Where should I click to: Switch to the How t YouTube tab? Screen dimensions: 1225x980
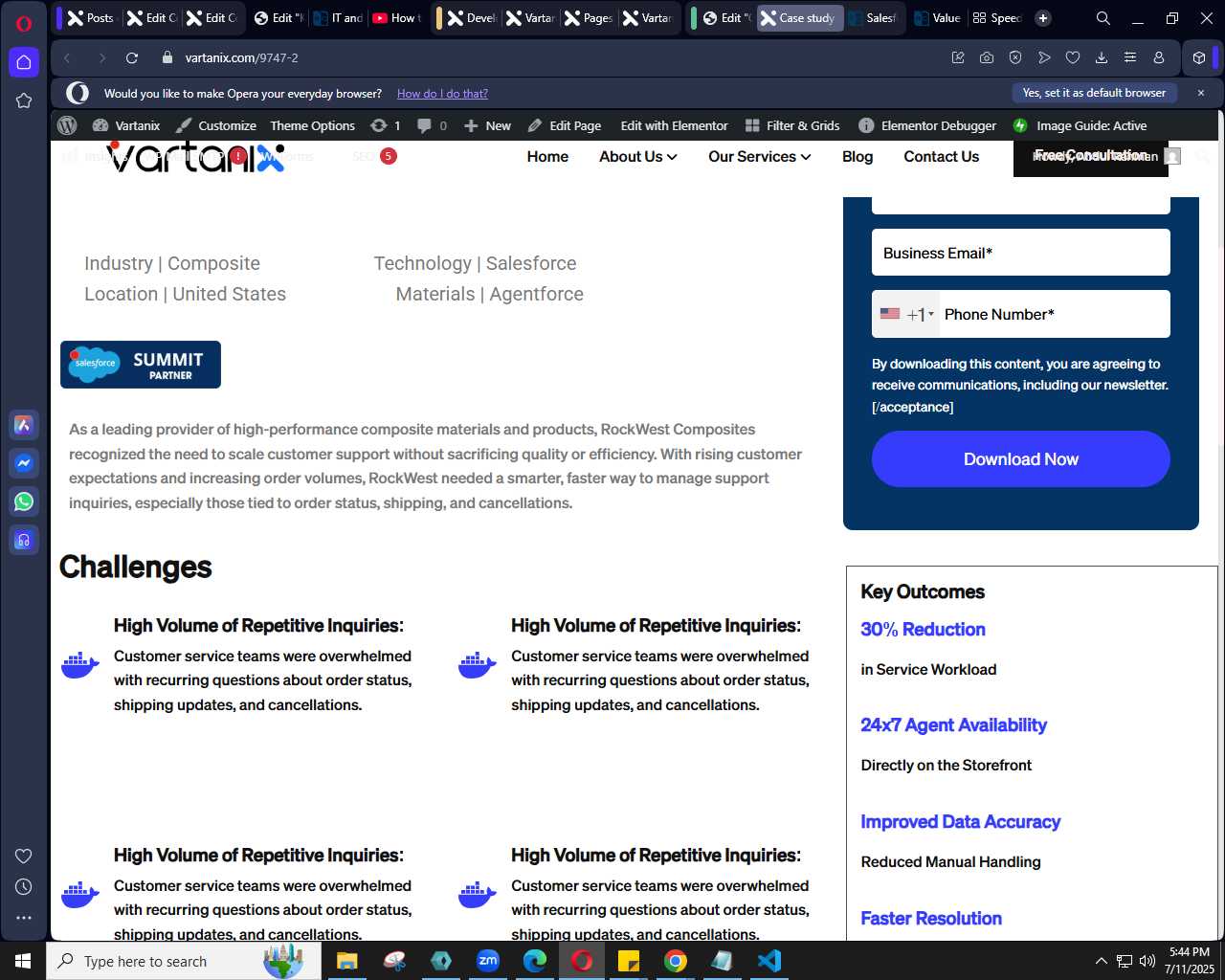396,18
